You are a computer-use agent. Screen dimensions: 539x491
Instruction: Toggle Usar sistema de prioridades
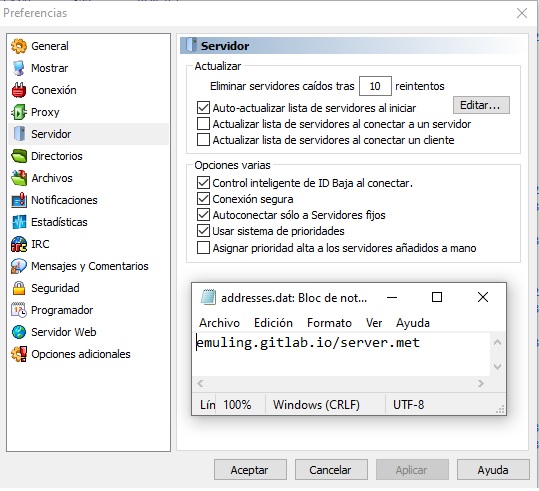(x=203, y=231)
